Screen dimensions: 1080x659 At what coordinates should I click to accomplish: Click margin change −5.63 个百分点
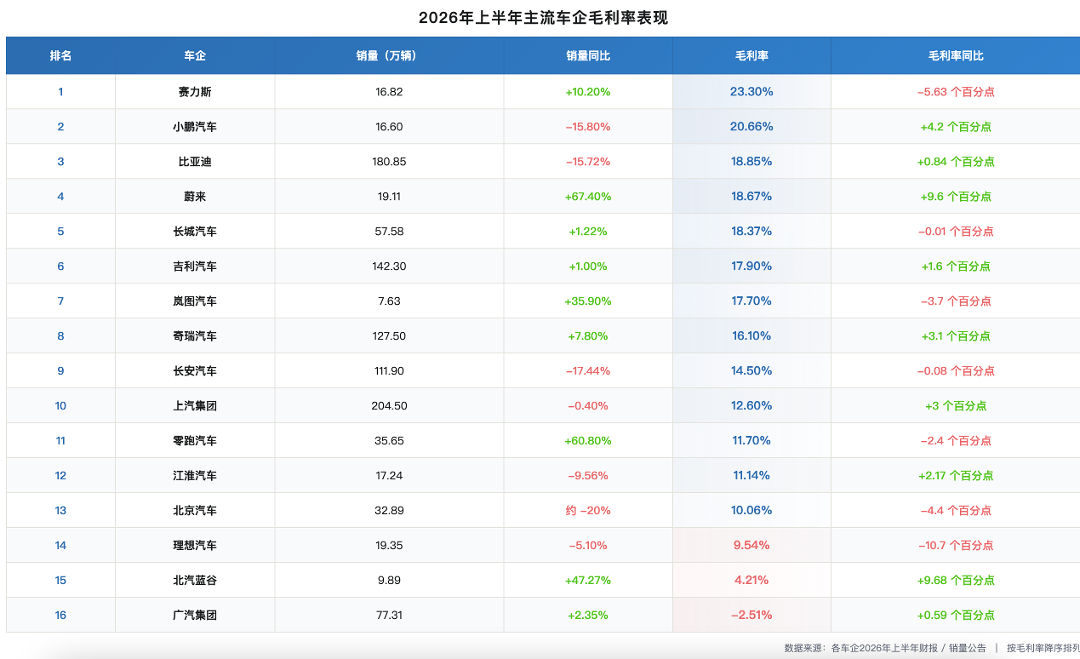coord(955,92)
